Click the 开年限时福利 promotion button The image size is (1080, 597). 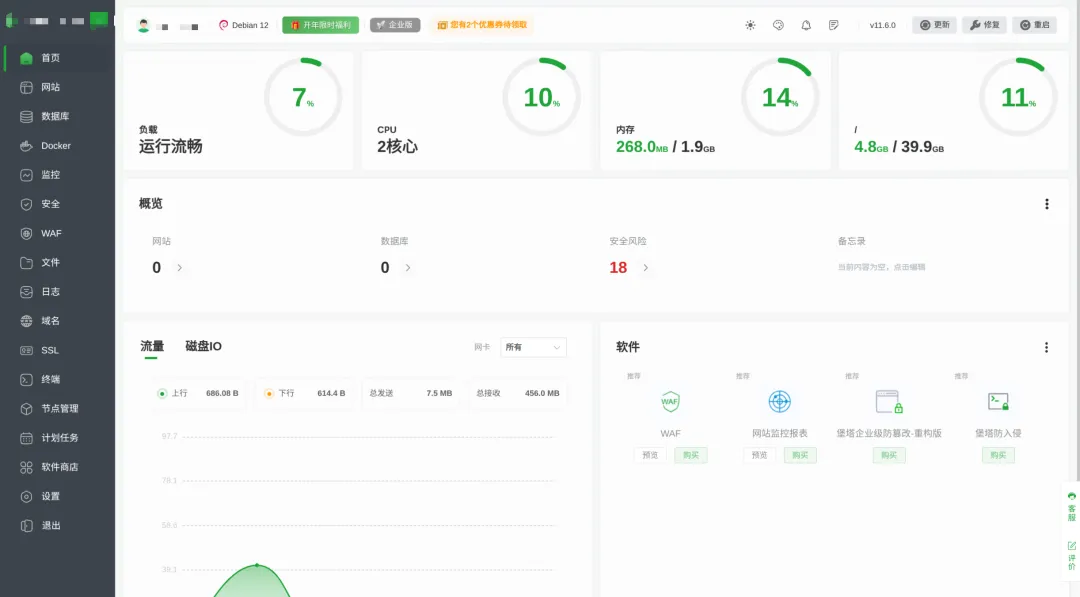(x=320, y=25)
